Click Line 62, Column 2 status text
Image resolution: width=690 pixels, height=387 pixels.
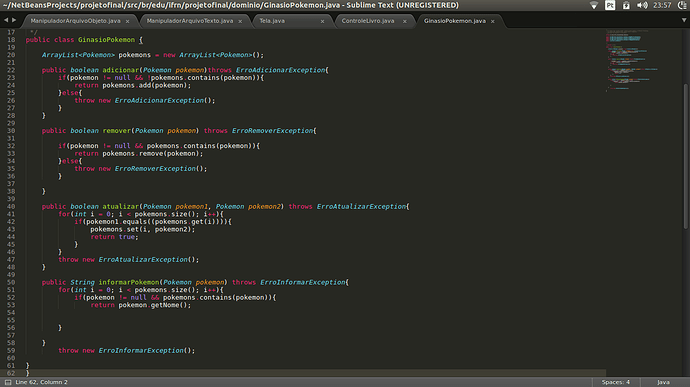pos(41,382)
